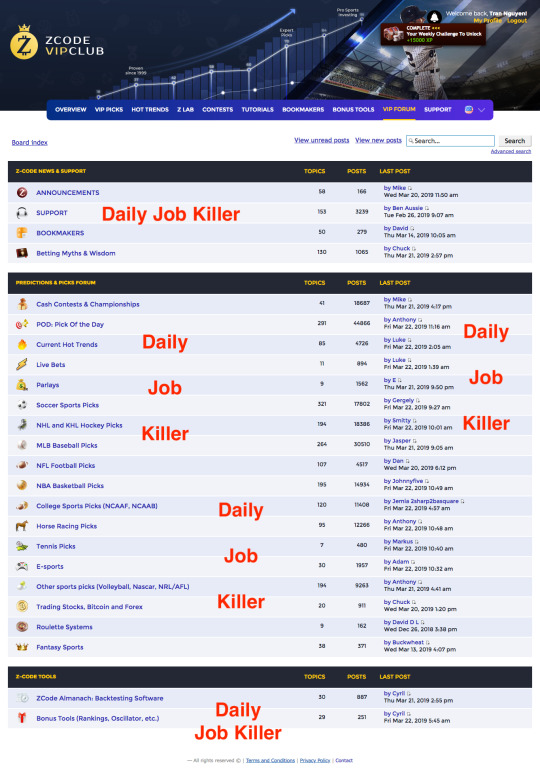This screenshot has width=540, height=780.
Task: Open the Overview menu item
Action: coord(71,109)
